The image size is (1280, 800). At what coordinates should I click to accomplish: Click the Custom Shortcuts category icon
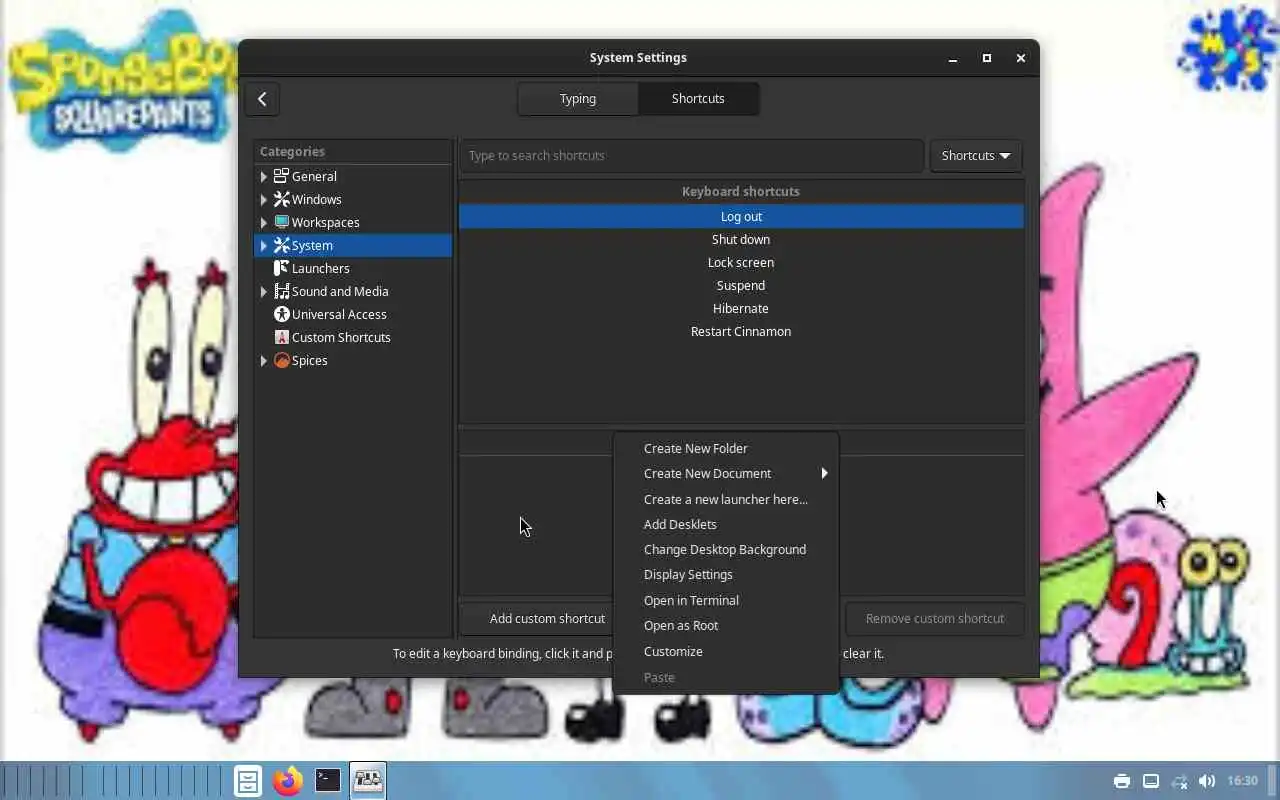[x=282, y=337]
